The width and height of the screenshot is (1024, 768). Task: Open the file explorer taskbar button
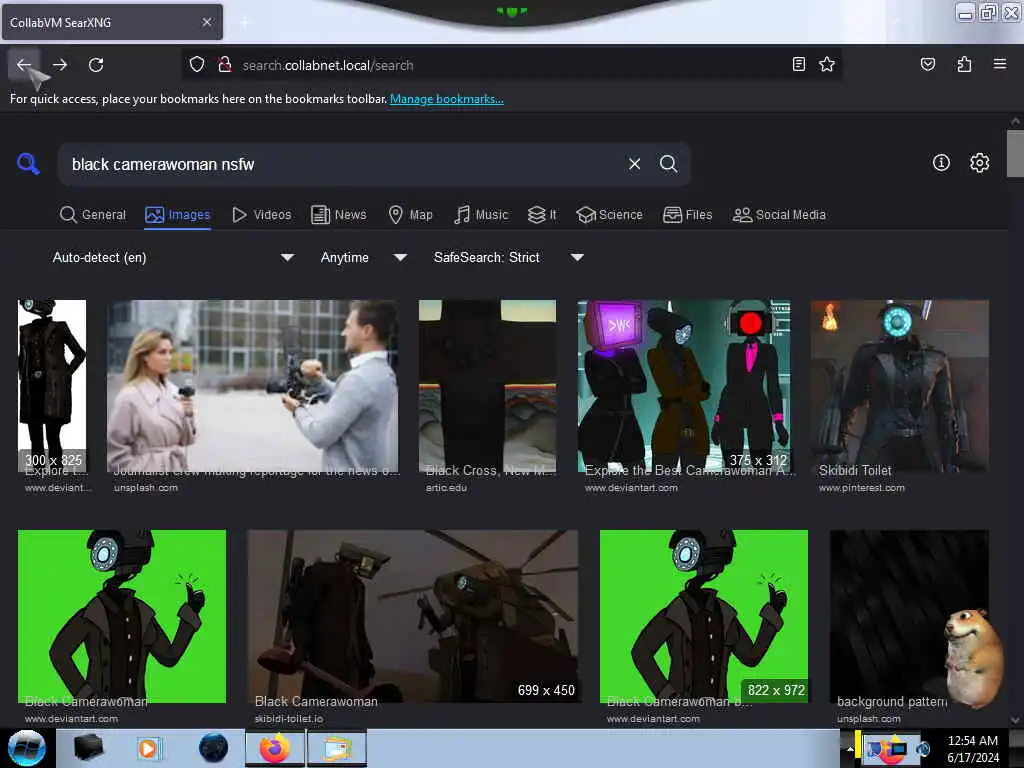tap(337, 748)
